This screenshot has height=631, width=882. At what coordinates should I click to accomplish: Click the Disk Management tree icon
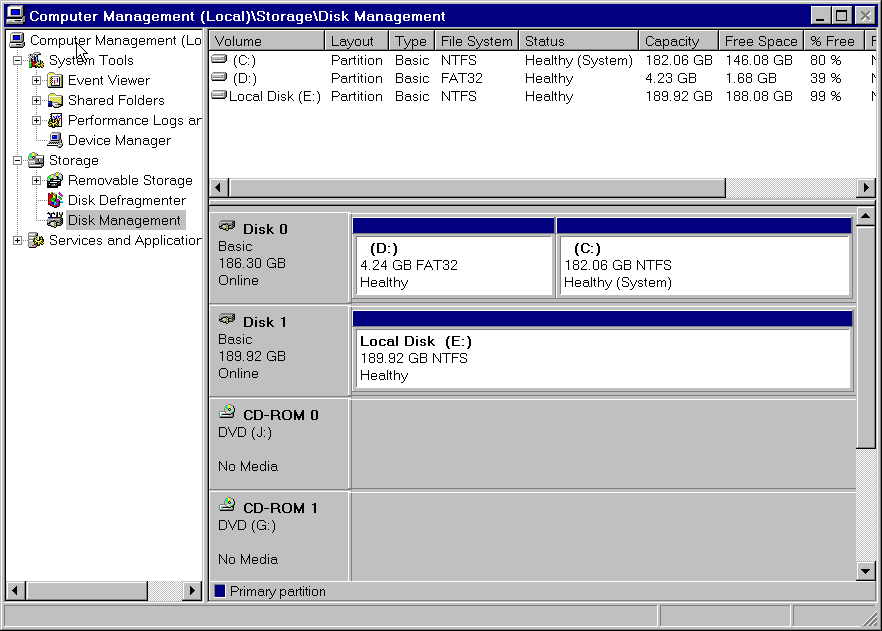(55, 220)
